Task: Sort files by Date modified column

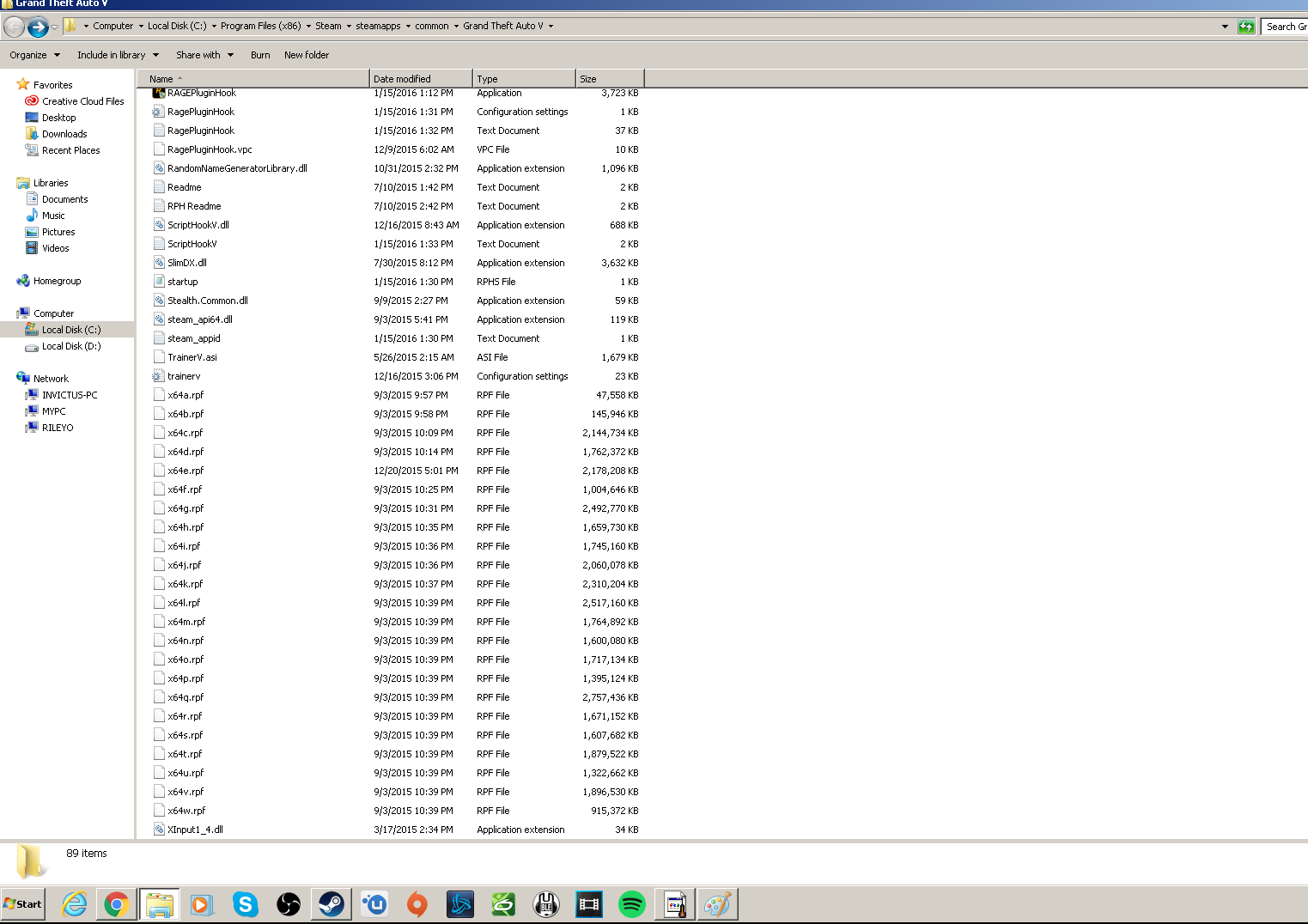Action: (421, 79)
